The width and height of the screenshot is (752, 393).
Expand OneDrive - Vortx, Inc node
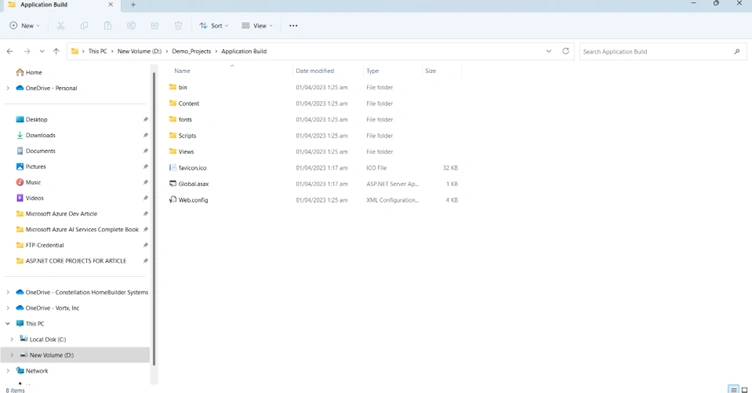pyautogui.click(x=8, y=308)
